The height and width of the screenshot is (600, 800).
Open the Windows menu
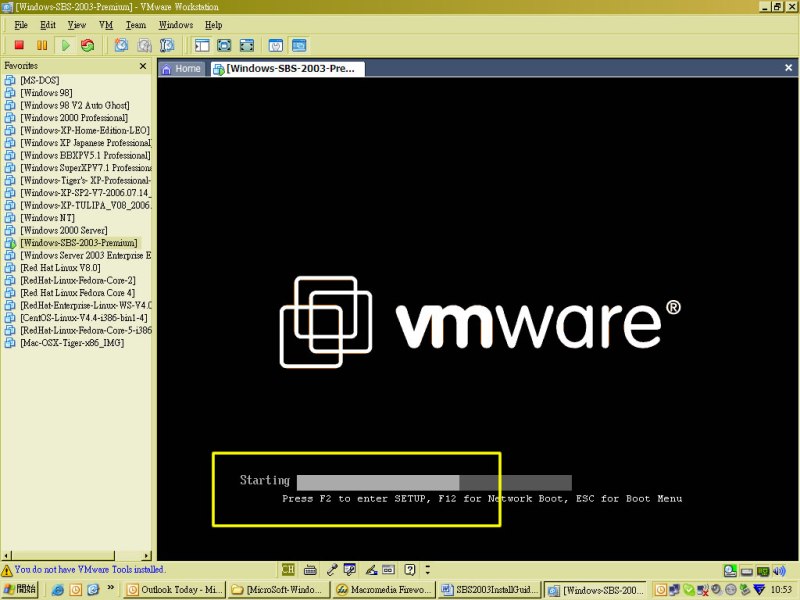tap(176, 24)
